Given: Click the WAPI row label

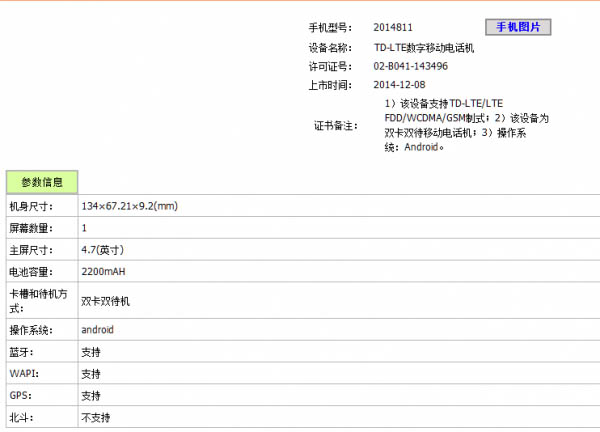Looking at the screenshot, I should pyautogui.click(x=24, y=373).
